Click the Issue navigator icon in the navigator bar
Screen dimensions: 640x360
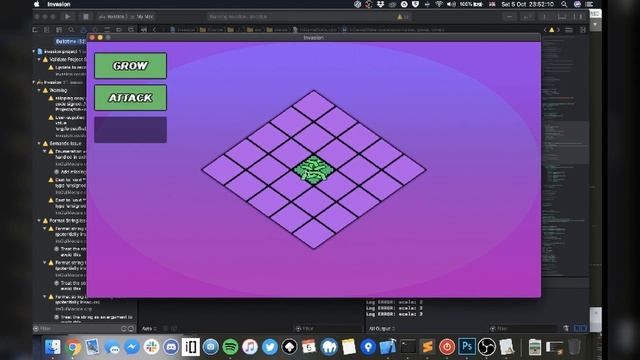pos(83,30)
